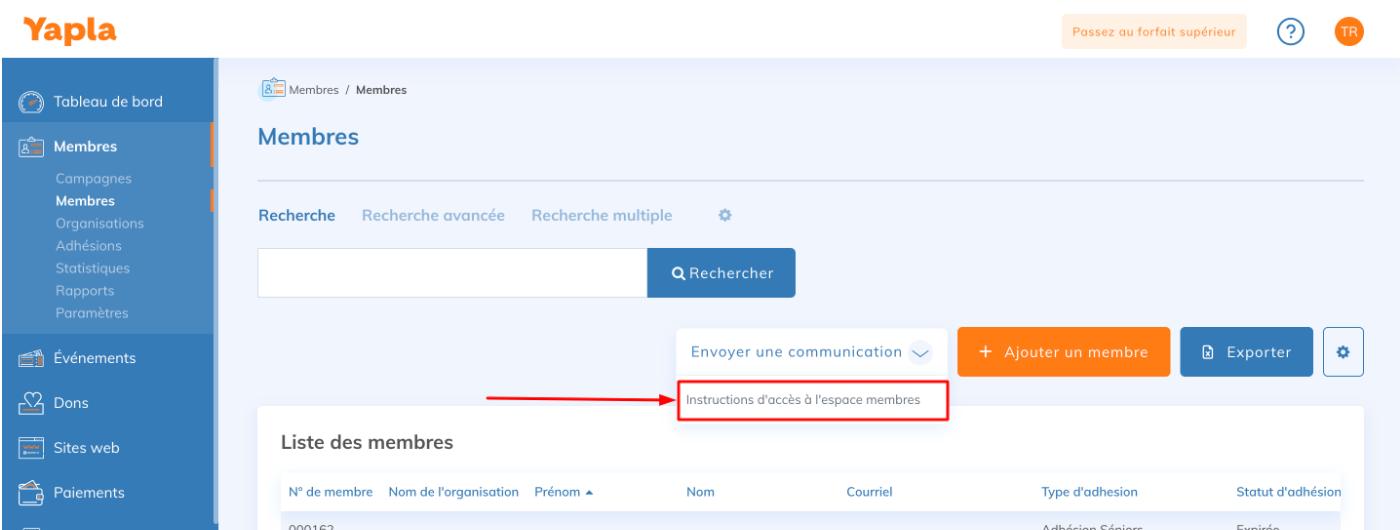The height and width of the screenshot is (530, 1400).
Task: Open Organisations in the sidebar submenu
Action: tap(100, 224)
